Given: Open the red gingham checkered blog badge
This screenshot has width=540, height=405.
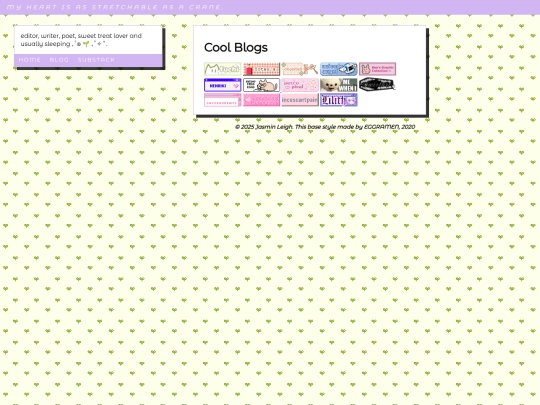Looking at the screenshot, I should (x=261, y=69).
